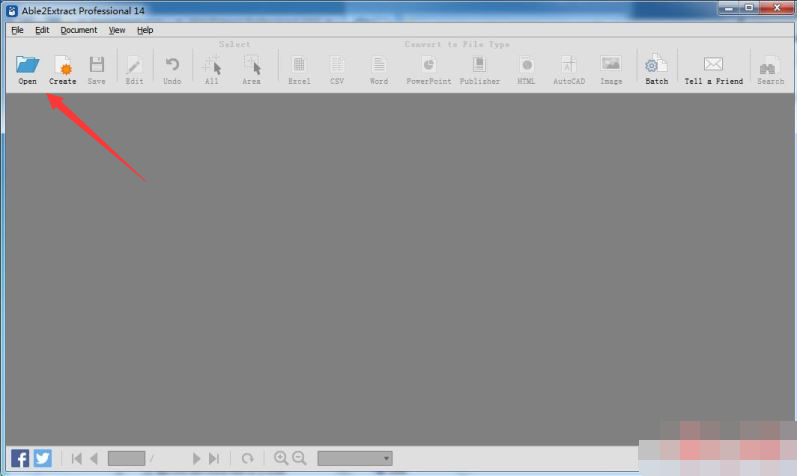This screenshot has height=476, width=797.
Task: Click the Able2Extract title bar app icon
Action: (x=12, y=11)
